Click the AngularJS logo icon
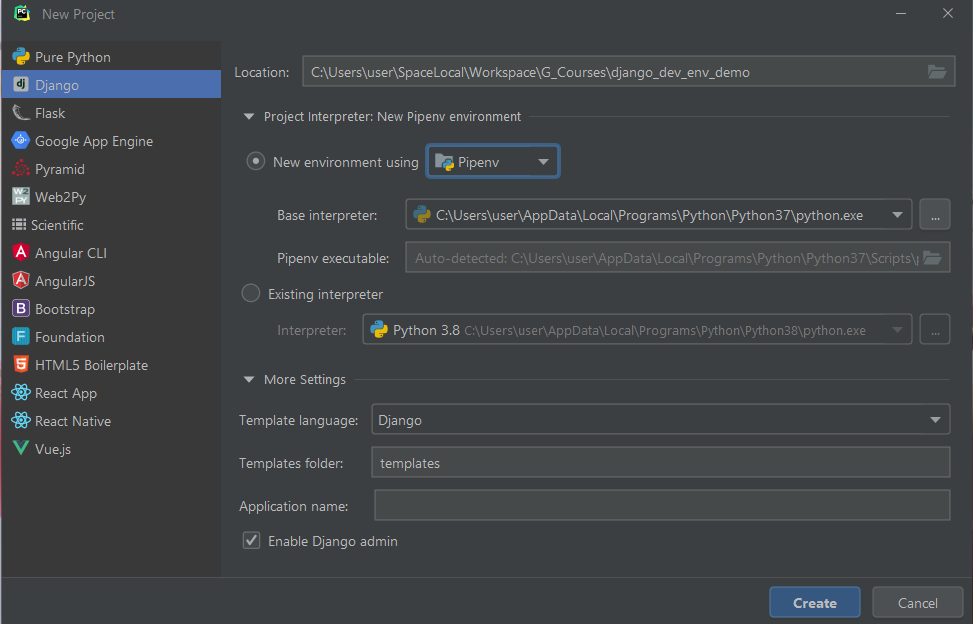This screenshot has width=973, height=624. pos(20,280)
